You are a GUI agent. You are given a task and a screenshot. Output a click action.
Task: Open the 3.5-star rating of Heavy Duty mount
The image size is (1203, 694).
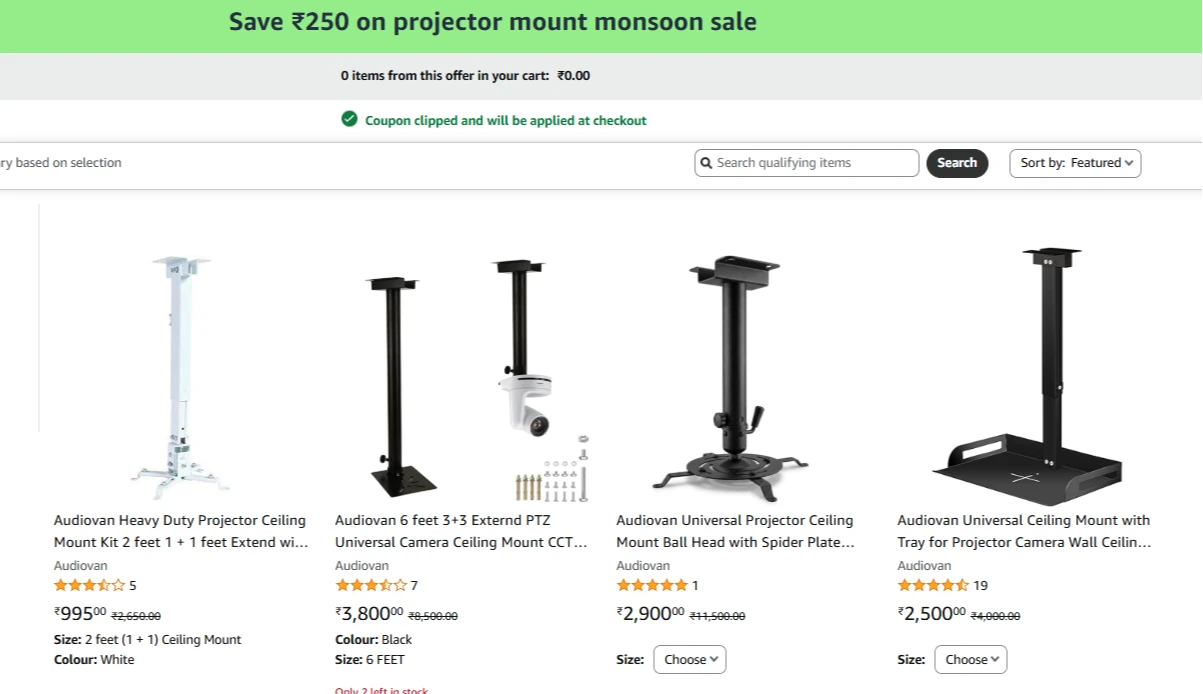tap(89, 586)
